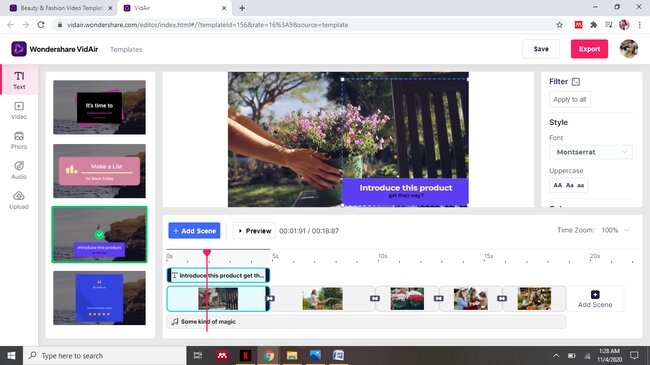Open Netflix from the taskbar
650x365 pixels.
(245, 355)
